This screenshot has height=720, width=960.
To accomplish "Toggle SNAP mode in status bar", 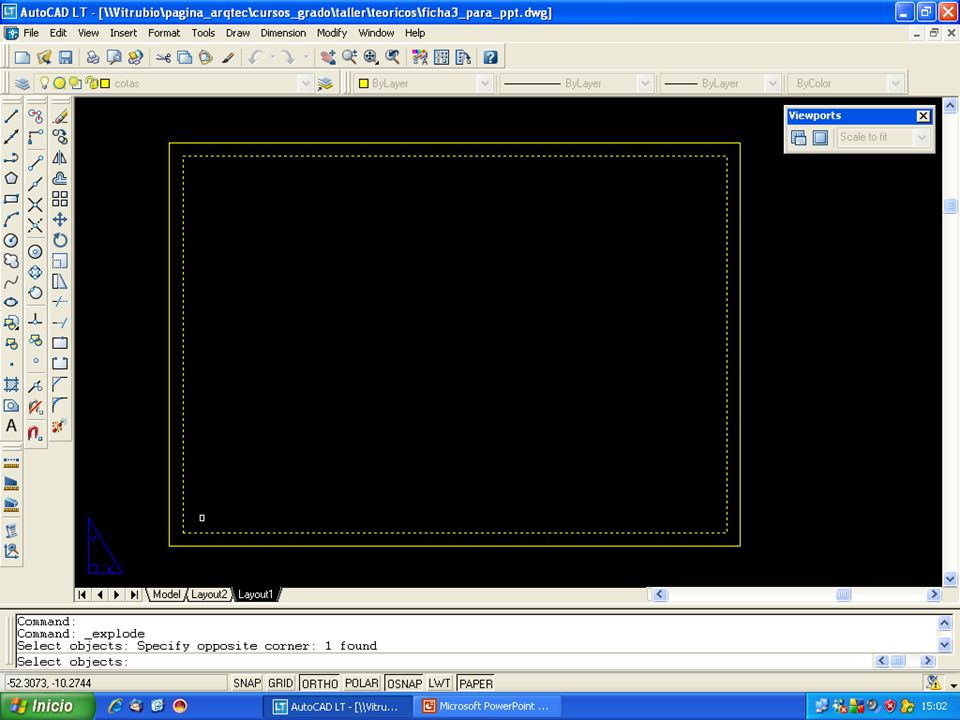I will (x=247, y=683).
